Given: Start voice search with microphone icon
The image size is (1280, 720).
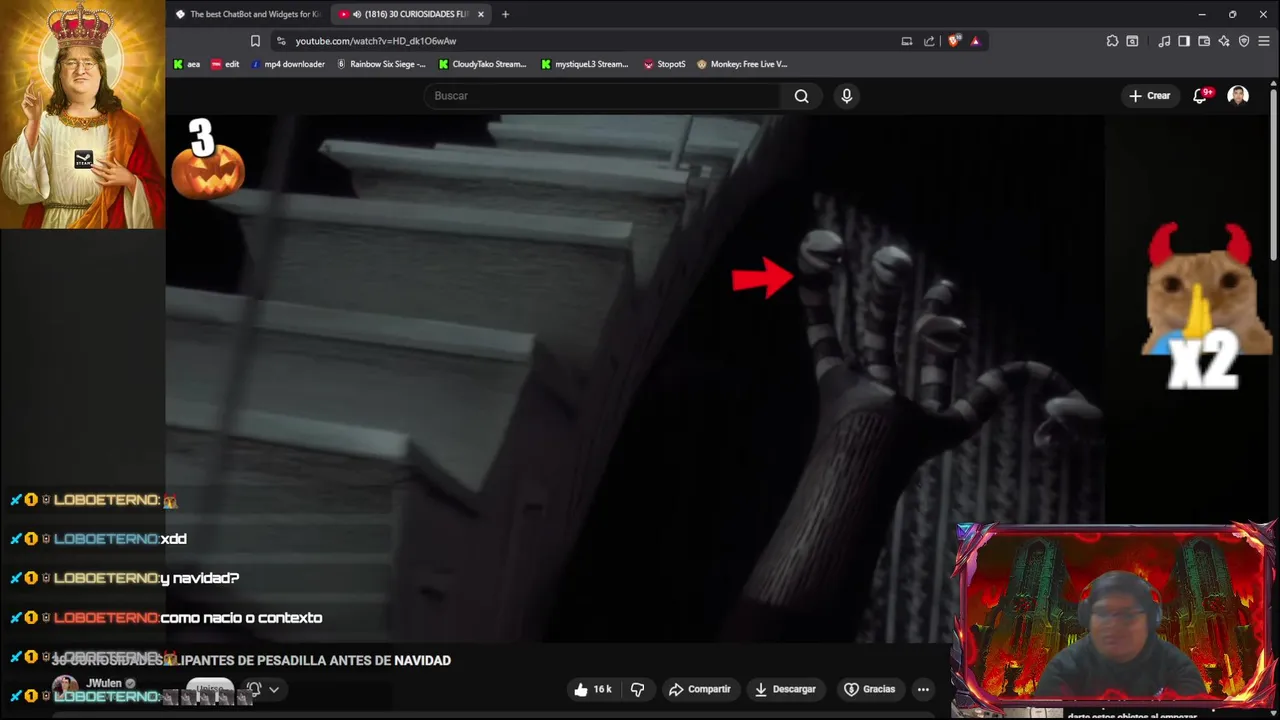Looking at the screenshot, I should click(847, 96).
